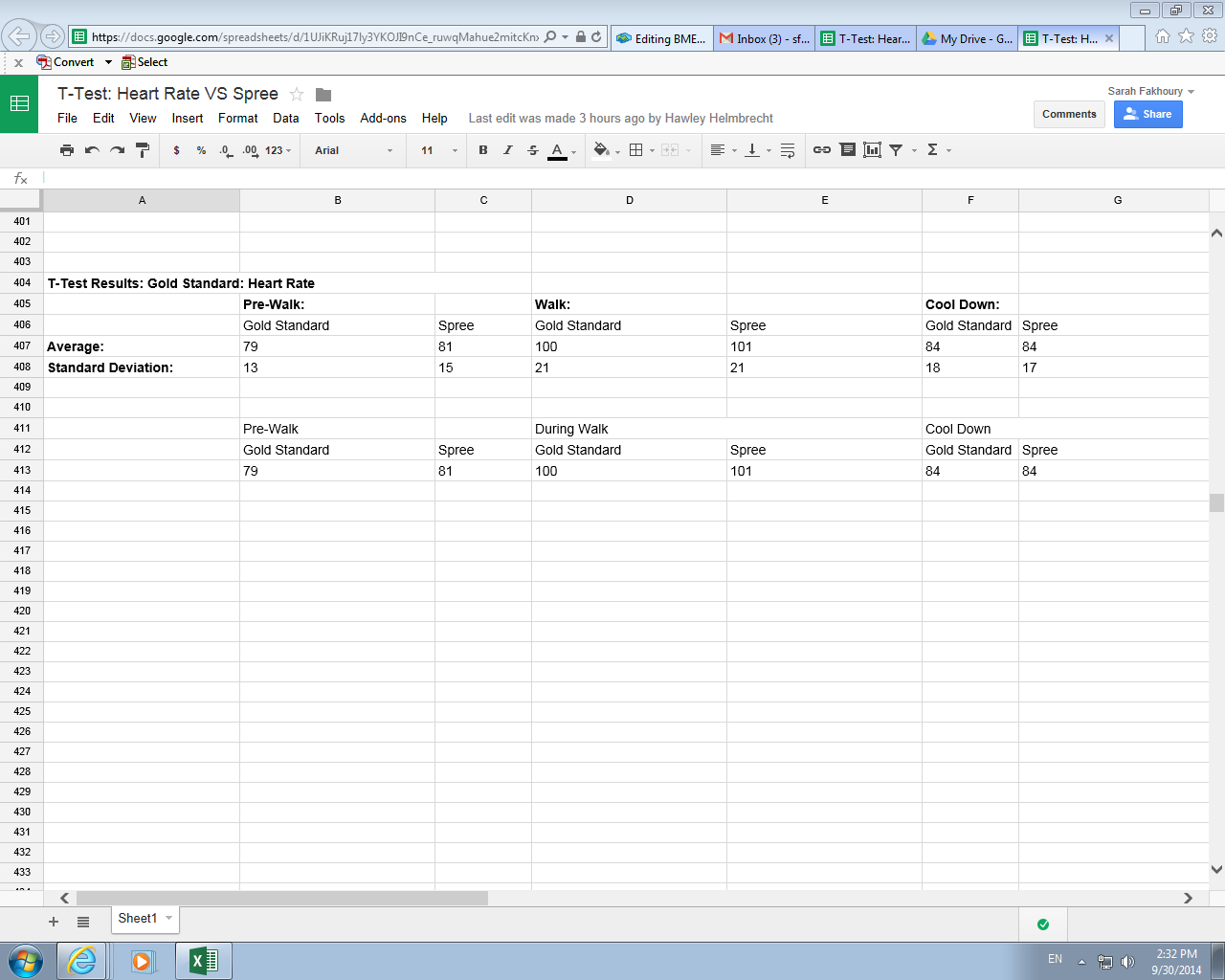Toggle strikethrough formatting

click(533, 150)
